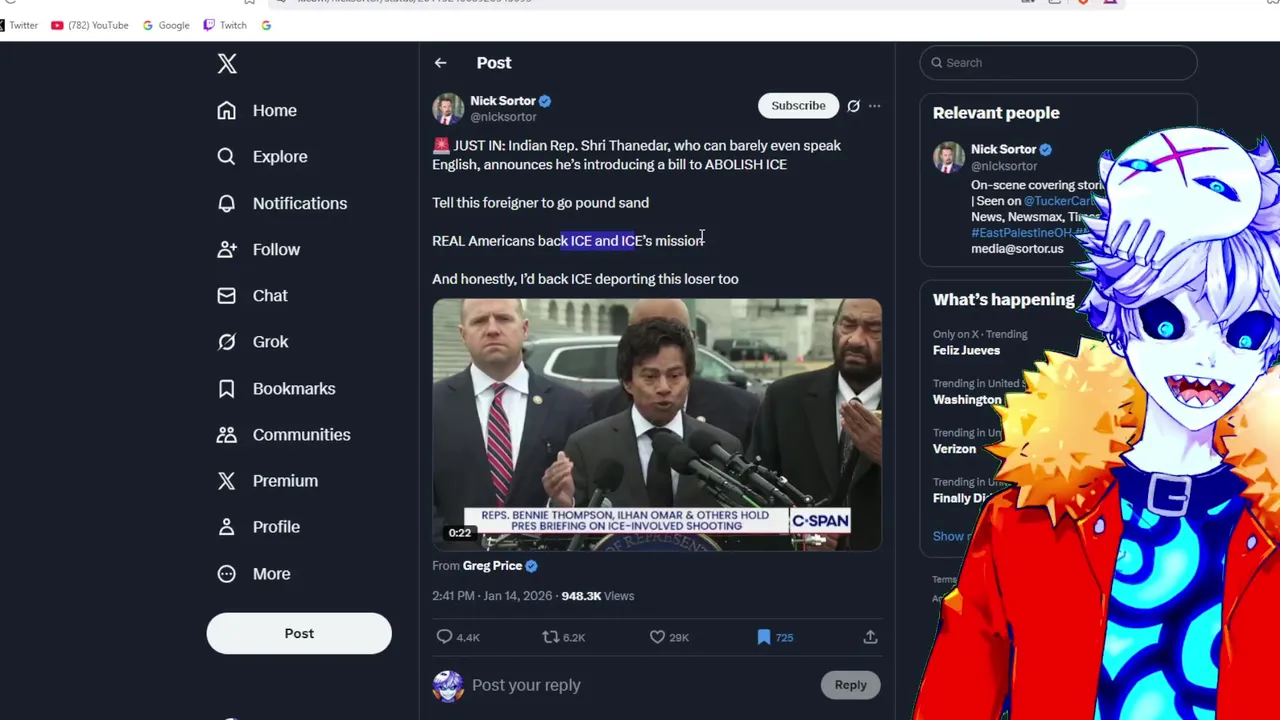Click the 2:41 PM · Jan 14, 2026 timestamp
The height and width of the screenshot is (720, 1280).
click(x=492, y=596)
